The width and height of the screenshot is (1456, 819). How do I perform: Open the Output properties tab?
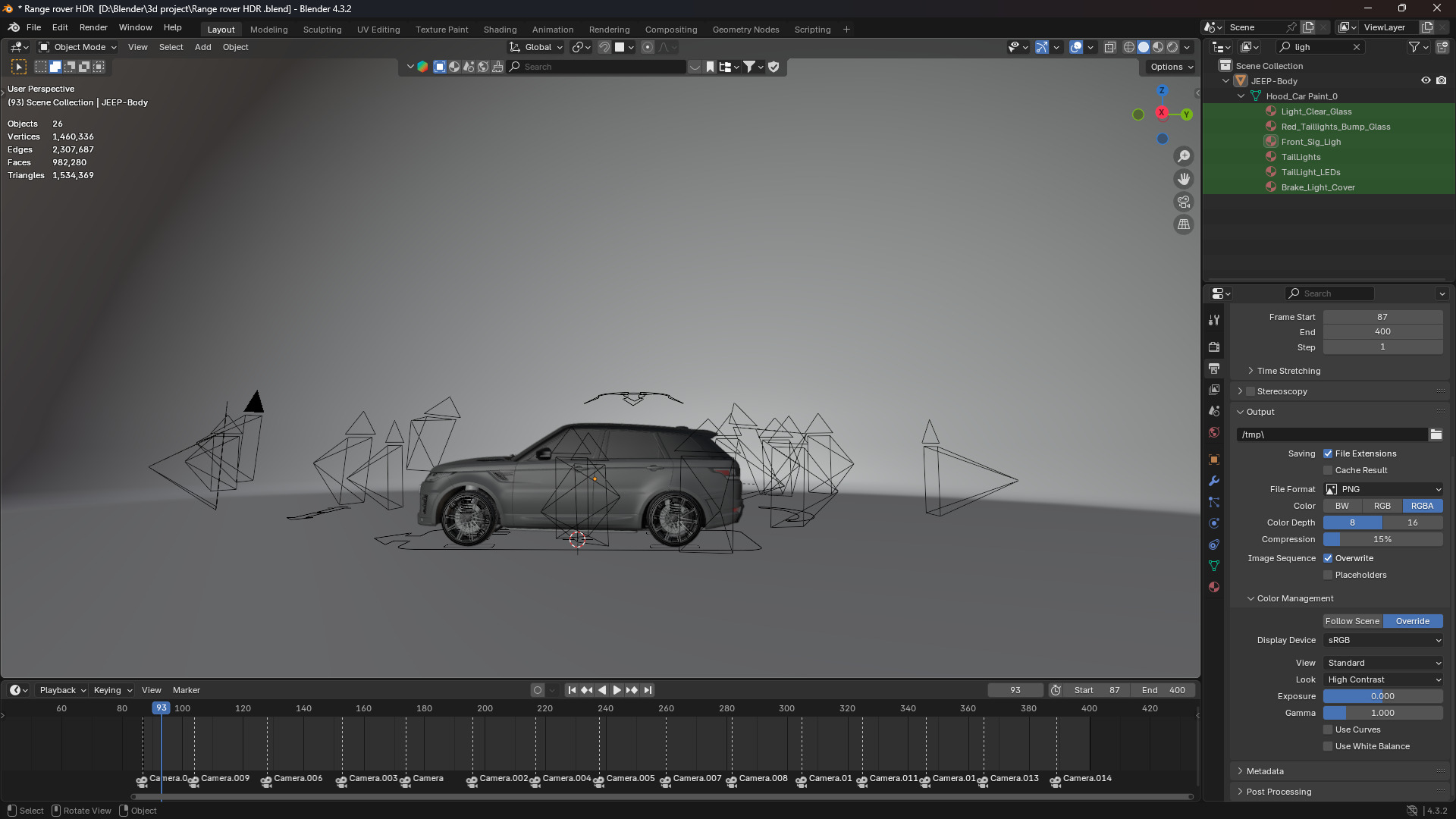point(1214,368)
